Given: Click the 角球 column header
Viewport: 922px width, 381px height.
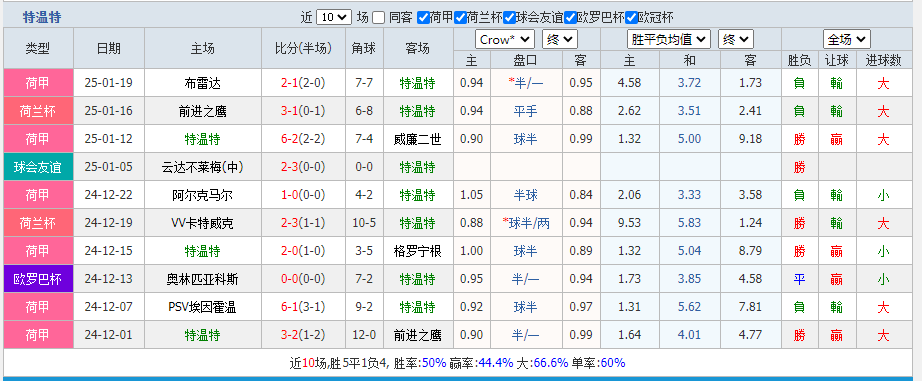Looking at the screenshot, I should 364,48.
